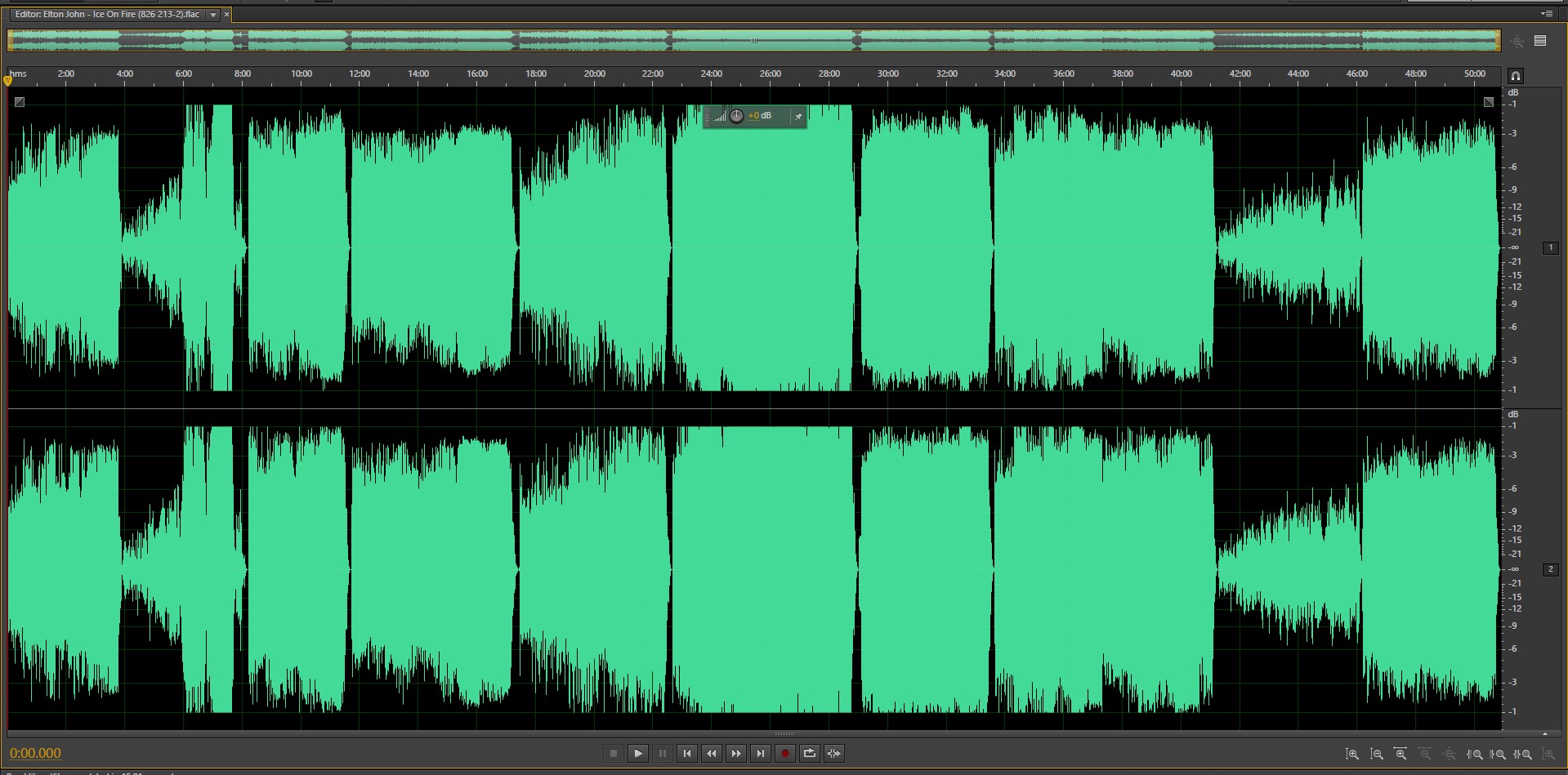
Task: Start playback with the Play button
Action: pos(638,754)
